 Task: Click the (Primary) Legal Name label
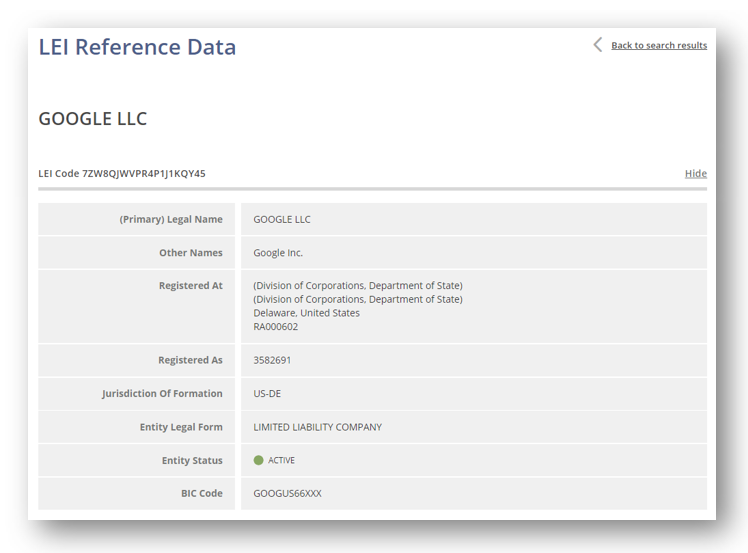pos(171,219)
